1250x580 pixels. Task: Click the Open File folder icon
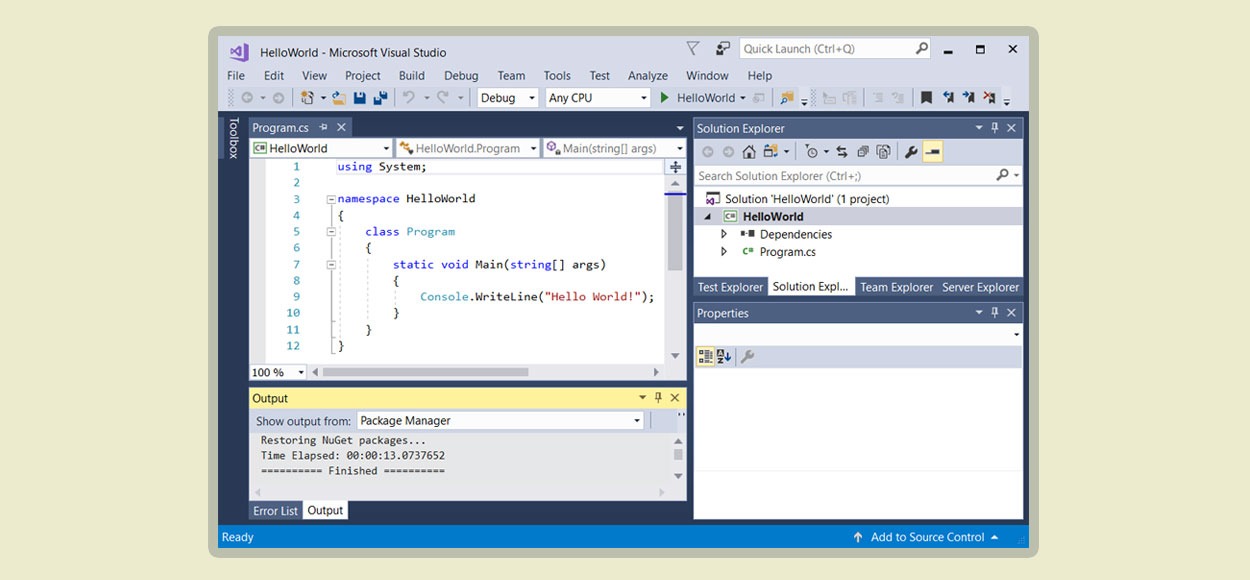click(339, 98)
